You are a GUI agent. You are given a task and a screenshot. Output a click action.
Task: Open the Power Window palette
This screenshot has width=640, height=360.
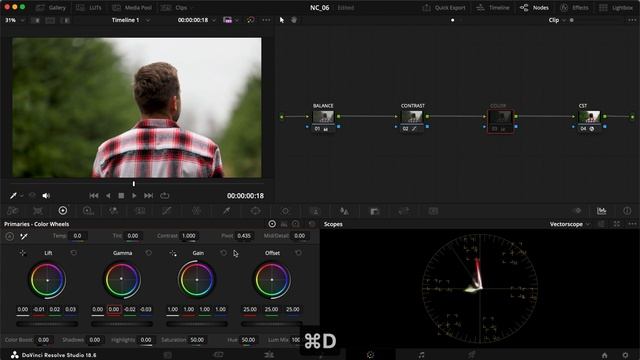point(256,211)
